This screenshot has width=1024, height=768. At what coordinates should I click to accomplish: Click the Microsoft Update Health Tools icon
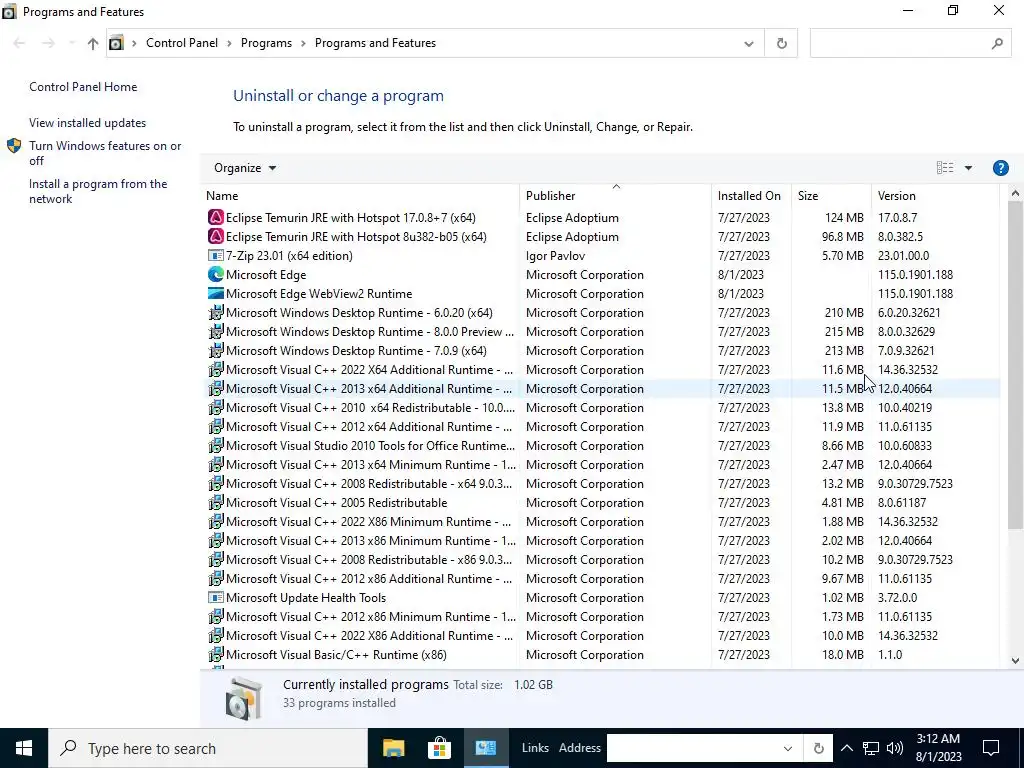point(216,597)
